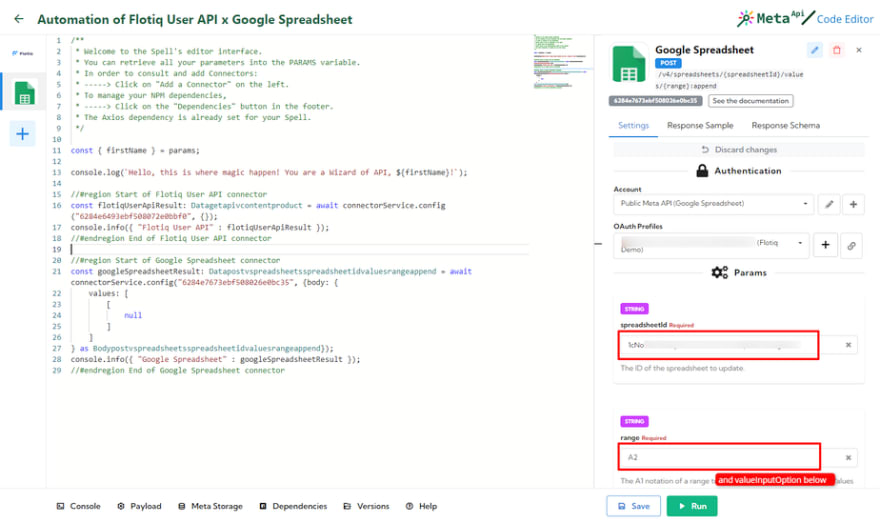Viewport: 880px width, 523px height.
Task: Click the code minimap preview
Action: (x=560, y=62)
